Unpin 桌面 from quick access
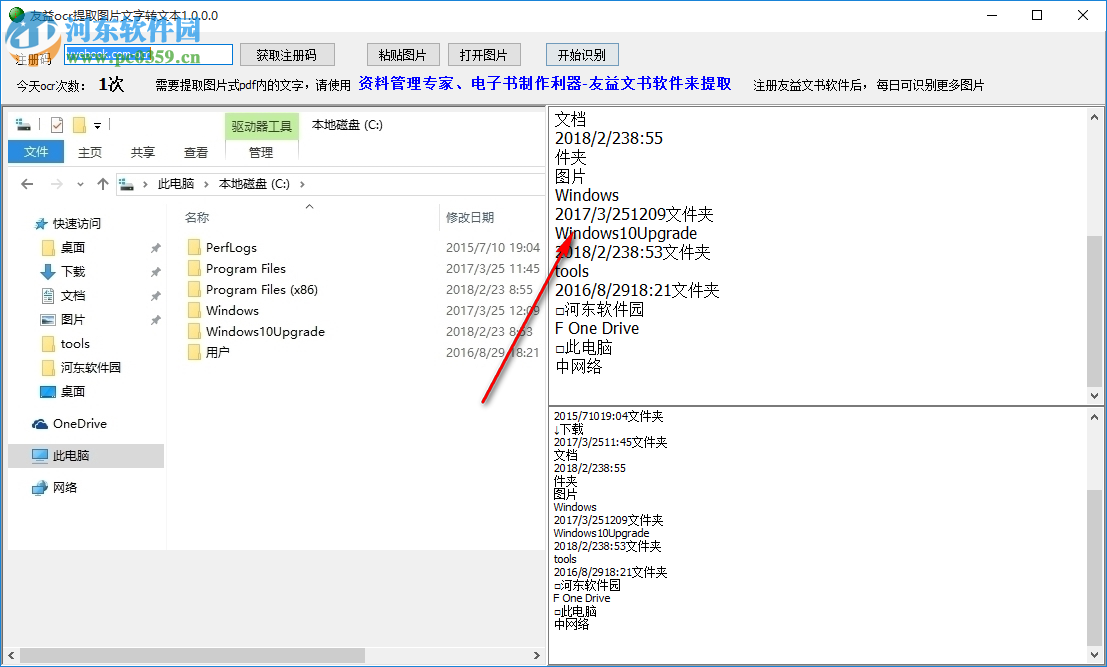Viewport: 1107px width, 667px height. pos(156,247)
